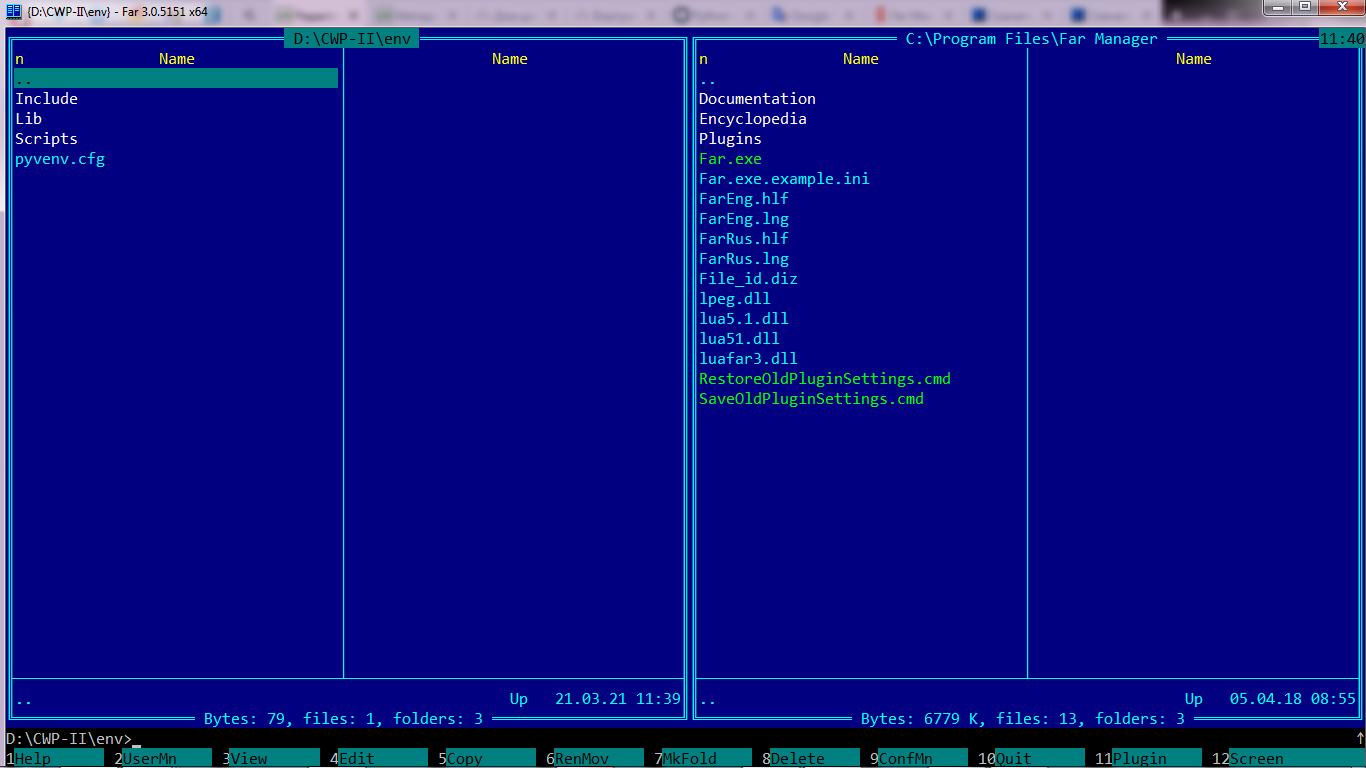1366x768 pixels.
Task: Click the 6 RenMov key bar button
Action: (594, 758)
